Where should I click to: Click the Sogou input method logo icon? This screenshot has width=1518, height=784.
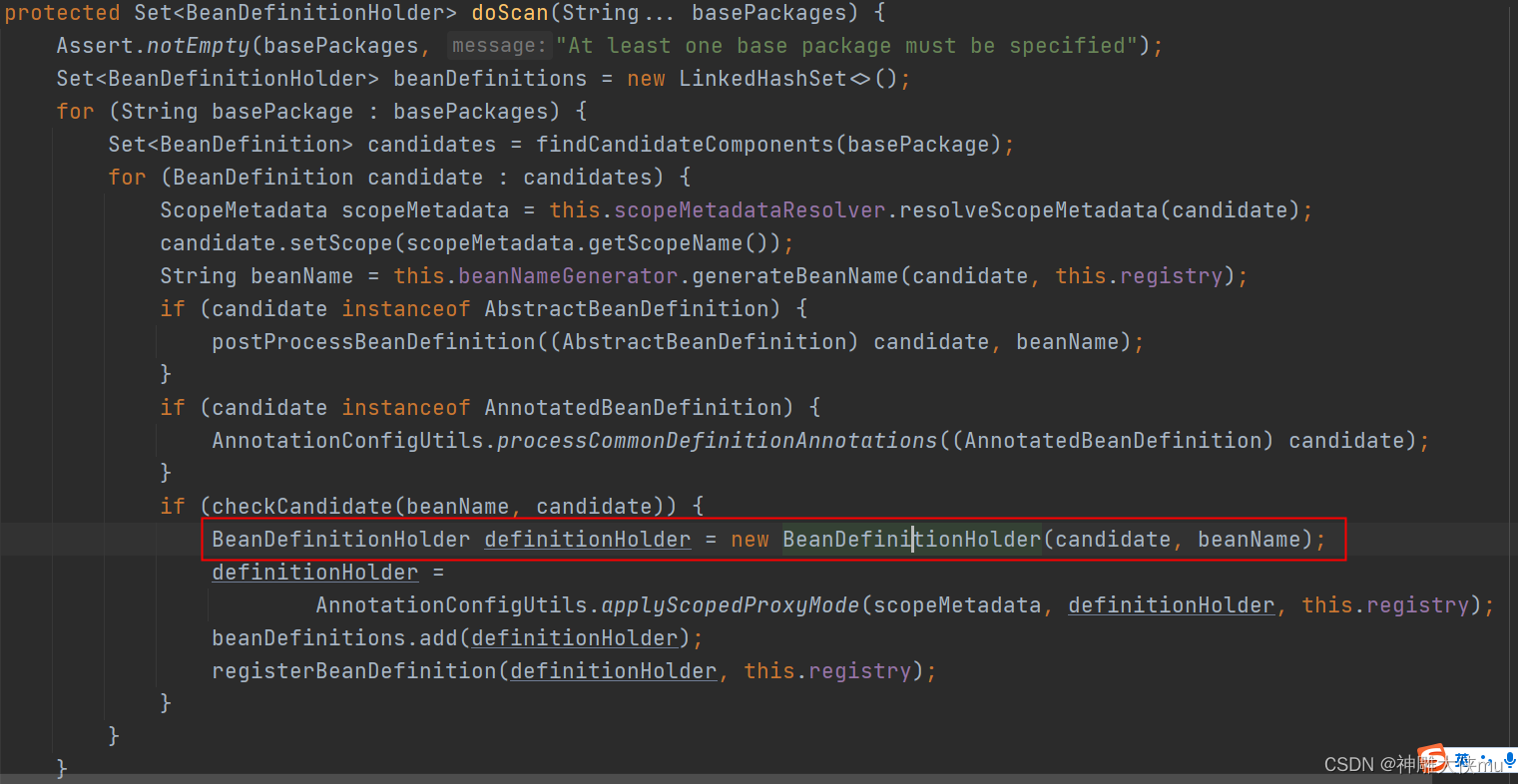(1431, 758)
